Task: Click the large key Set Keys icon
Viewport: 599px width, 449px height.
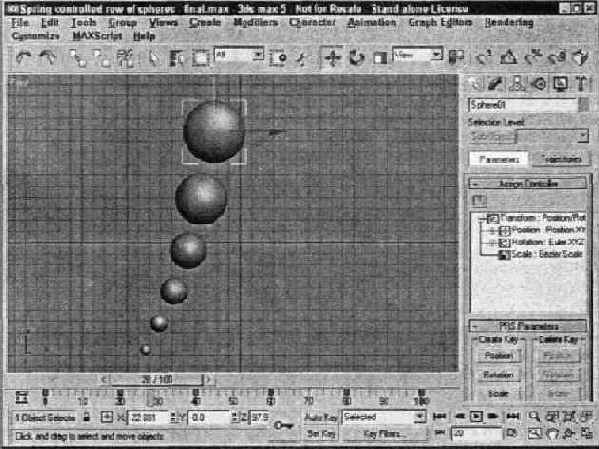Action: [283, 425]
